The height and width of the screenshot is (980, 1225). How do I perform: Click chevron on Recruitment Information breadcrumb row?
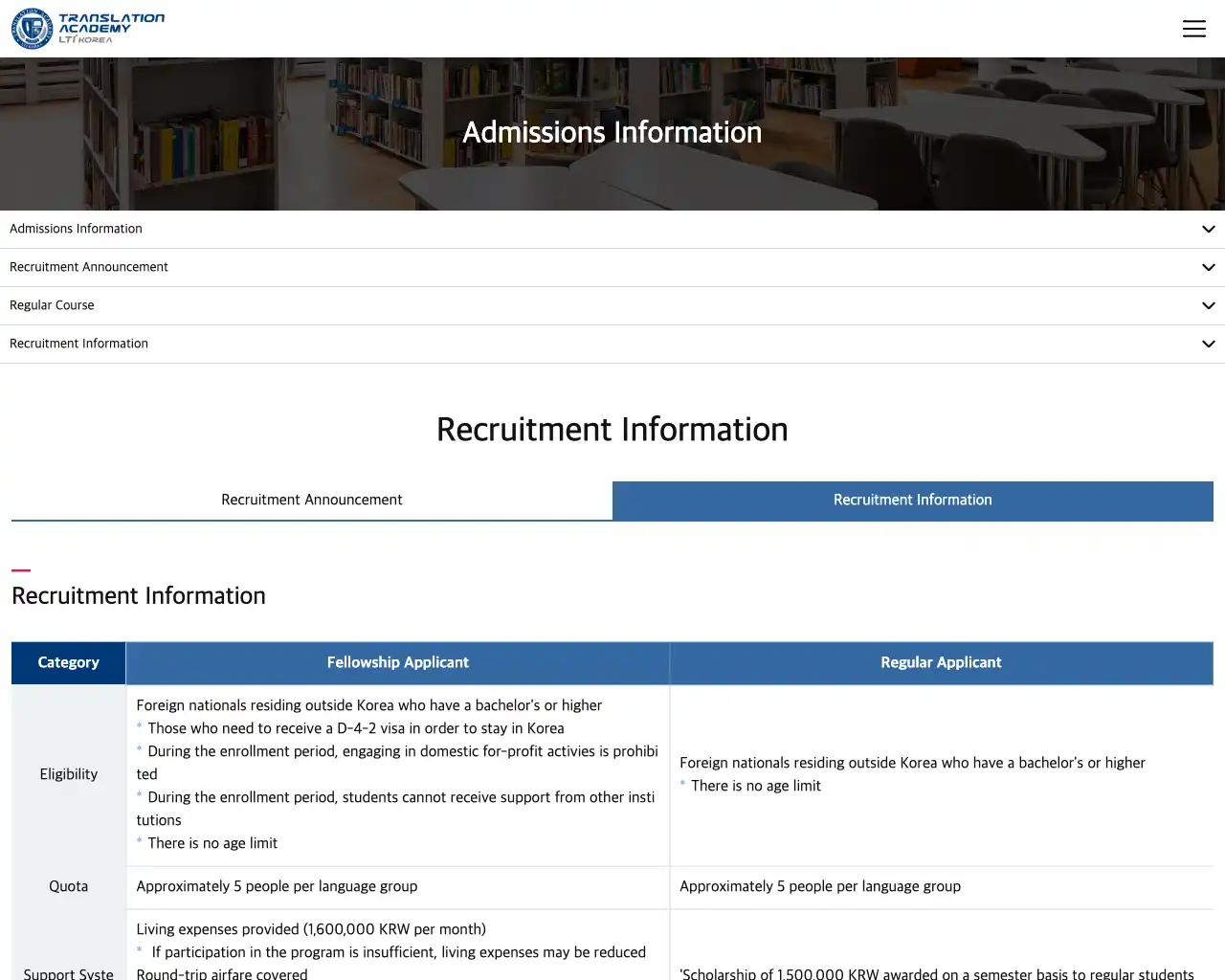point(1208,345)
